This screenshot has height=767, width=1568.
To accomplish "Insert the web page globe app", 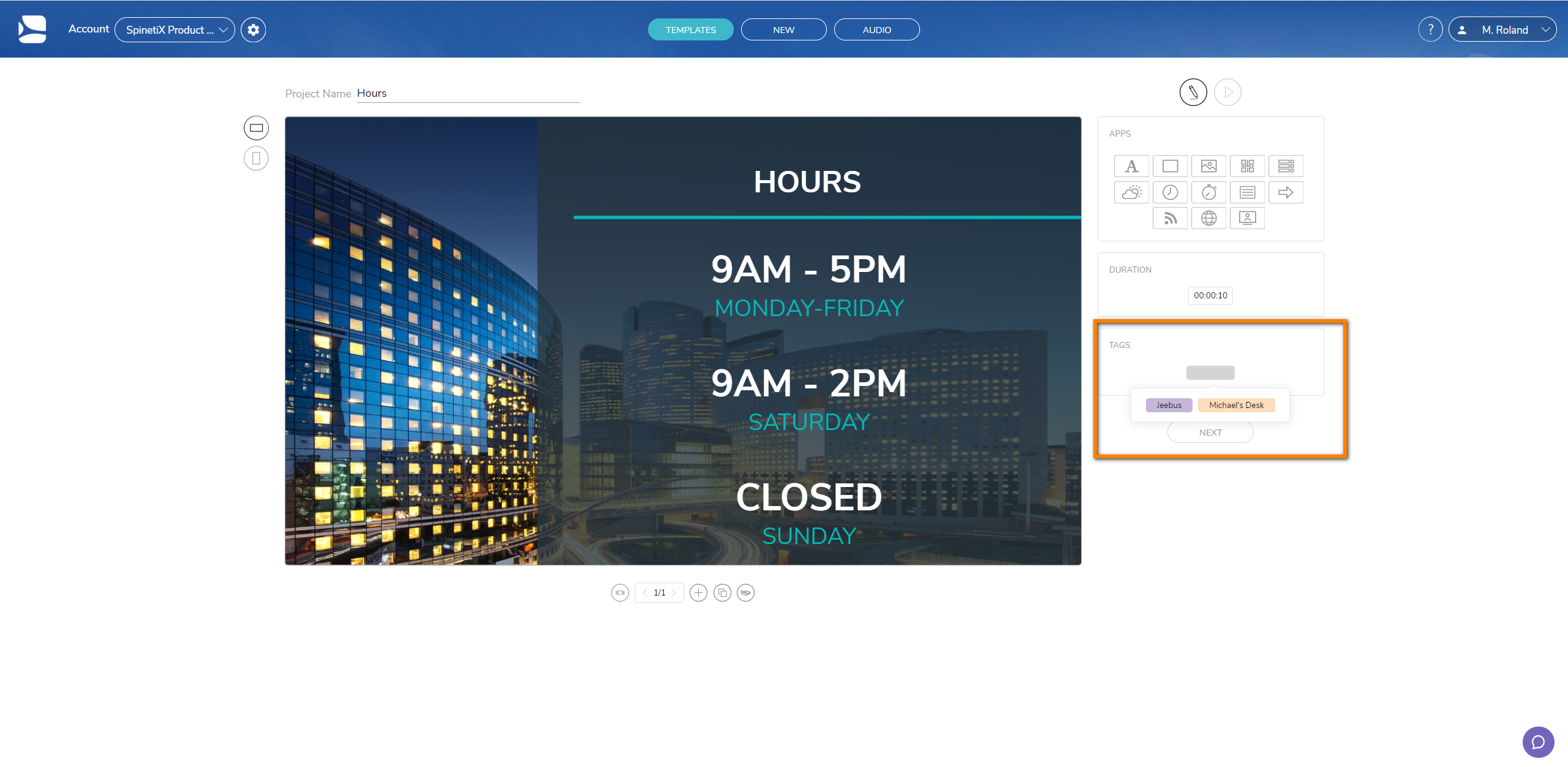I will pos(1208,218).
